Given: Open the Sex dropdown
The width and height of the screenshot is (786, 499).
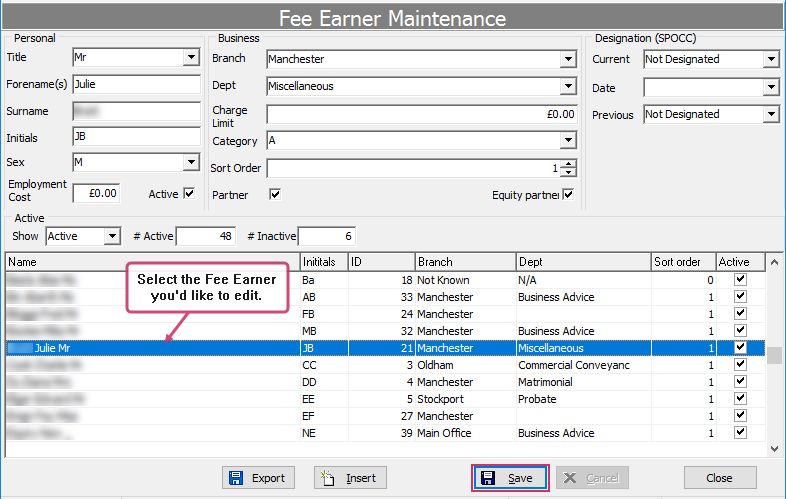Looking at the screenshot, I should click(191, 162).
